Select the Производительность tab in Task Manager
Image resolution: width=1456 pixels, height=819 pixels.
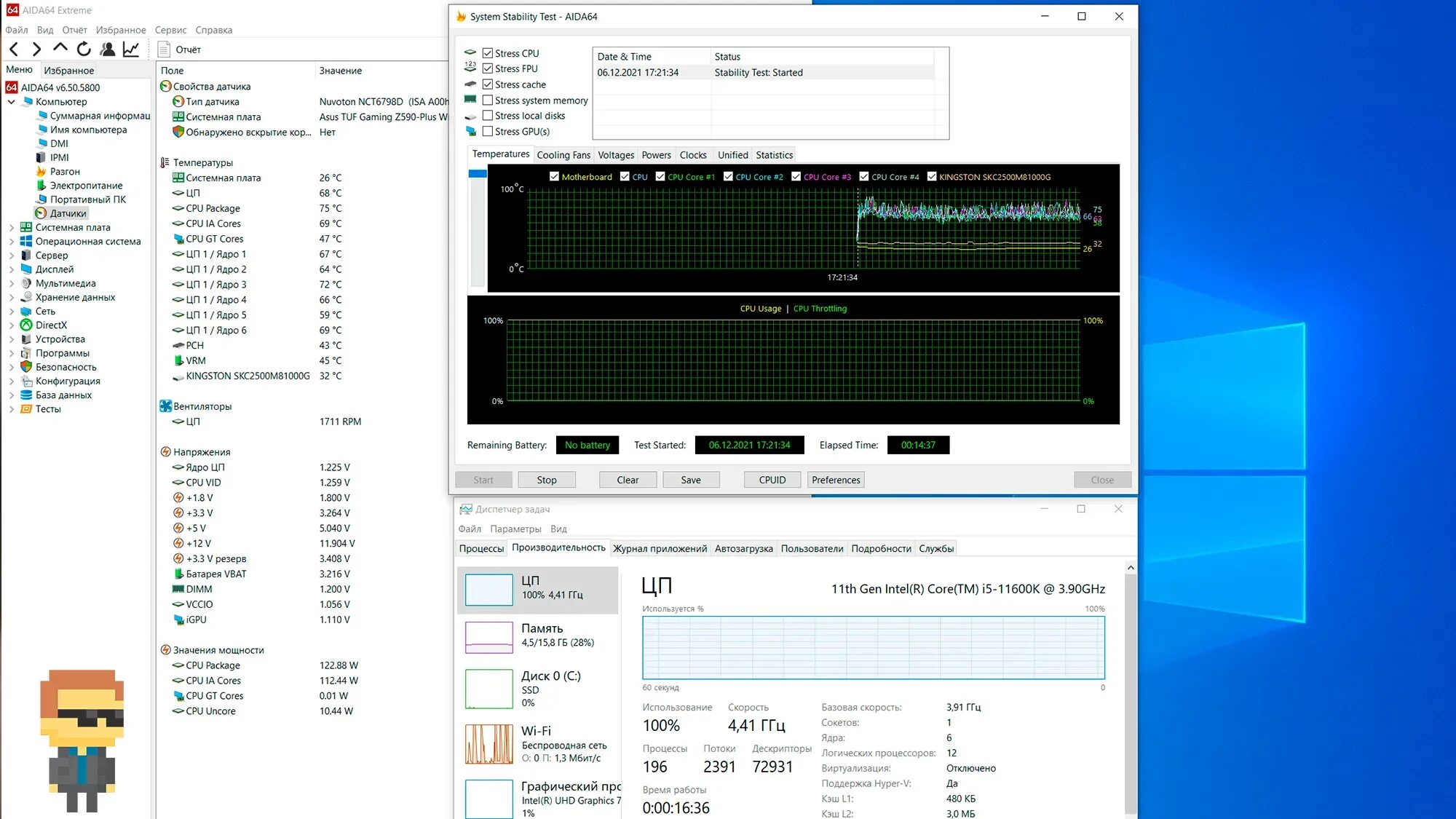point(558,548)
